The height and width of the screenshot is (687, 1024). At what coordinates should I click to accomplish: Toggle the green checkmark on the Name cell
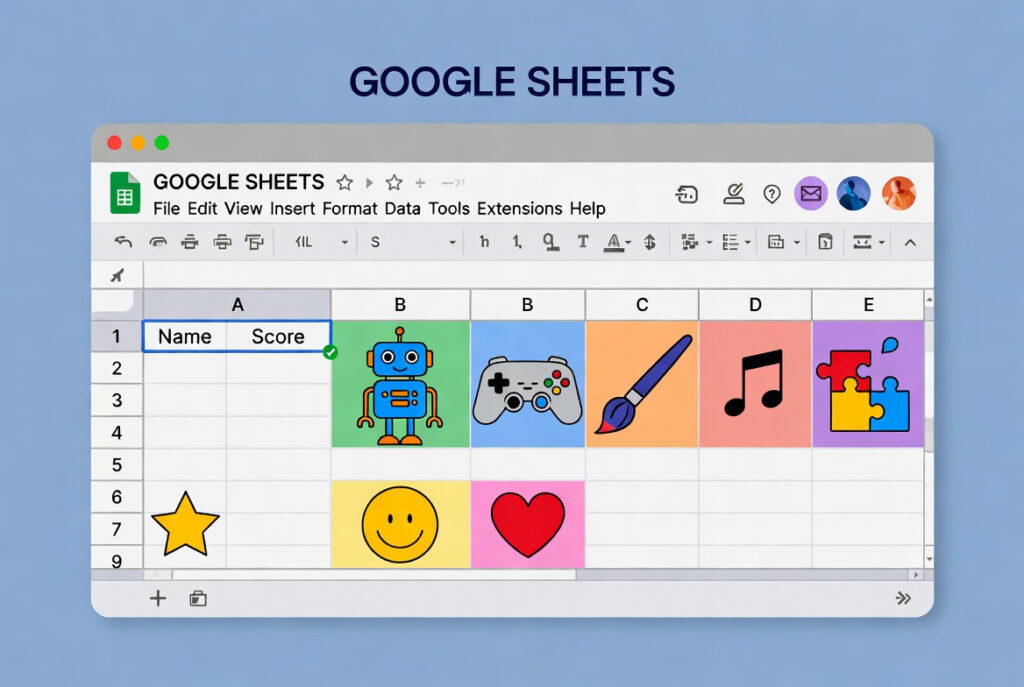330,351
